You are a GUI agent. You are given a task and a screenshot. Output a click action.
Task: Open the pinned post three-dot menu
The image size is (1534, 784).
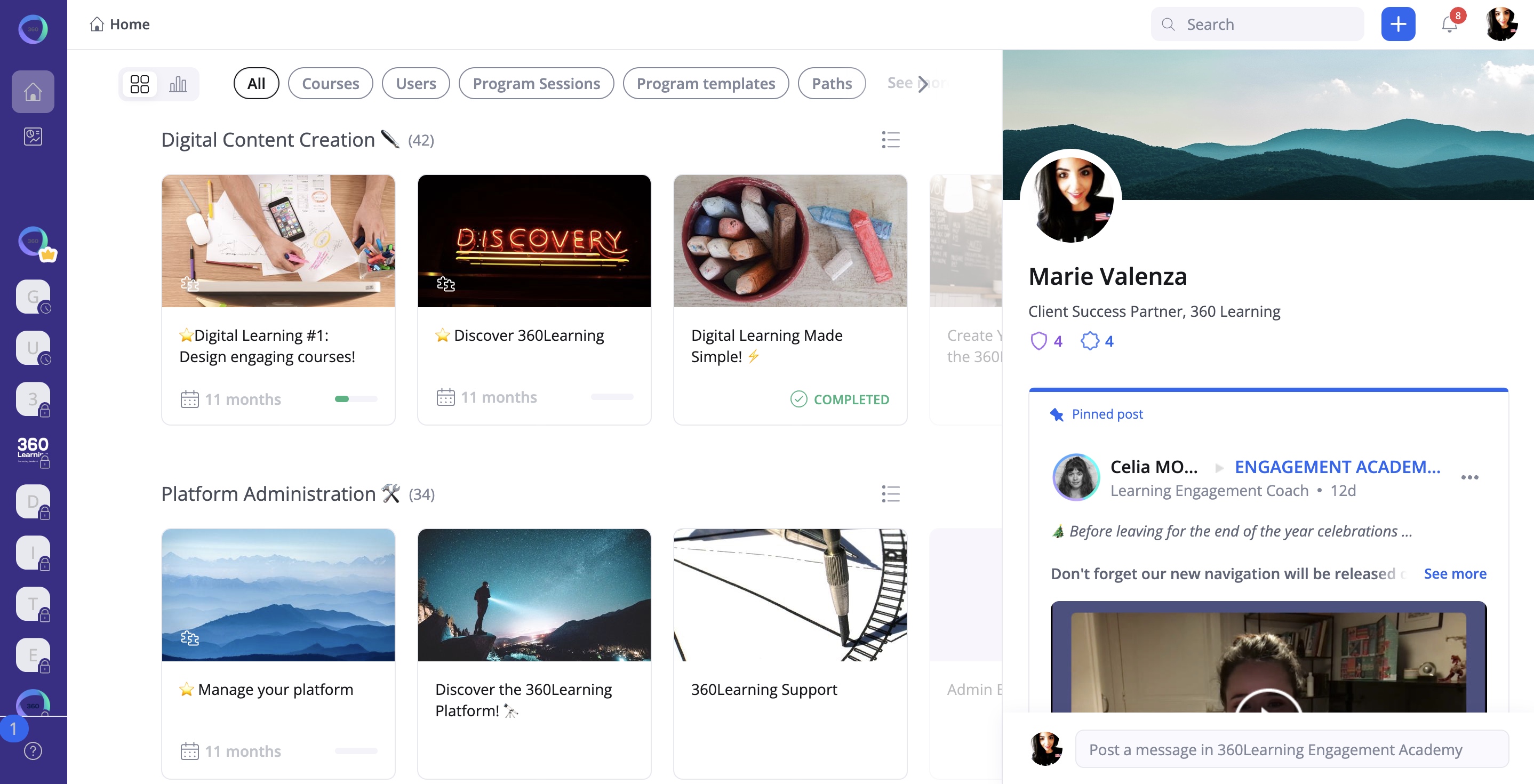click(x=1469, y=477)
